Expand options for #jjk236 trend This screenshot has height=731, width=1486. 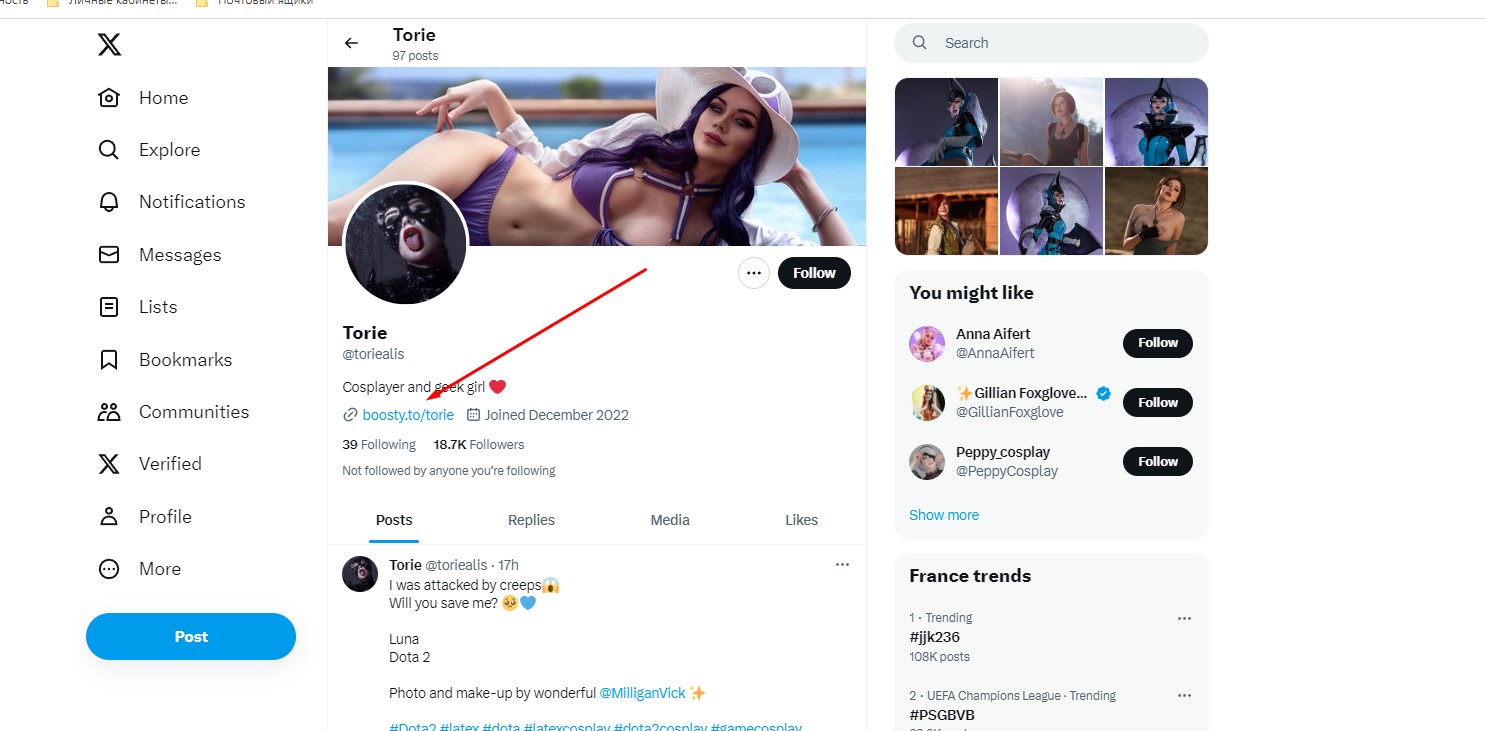[x=1184, y=618]
